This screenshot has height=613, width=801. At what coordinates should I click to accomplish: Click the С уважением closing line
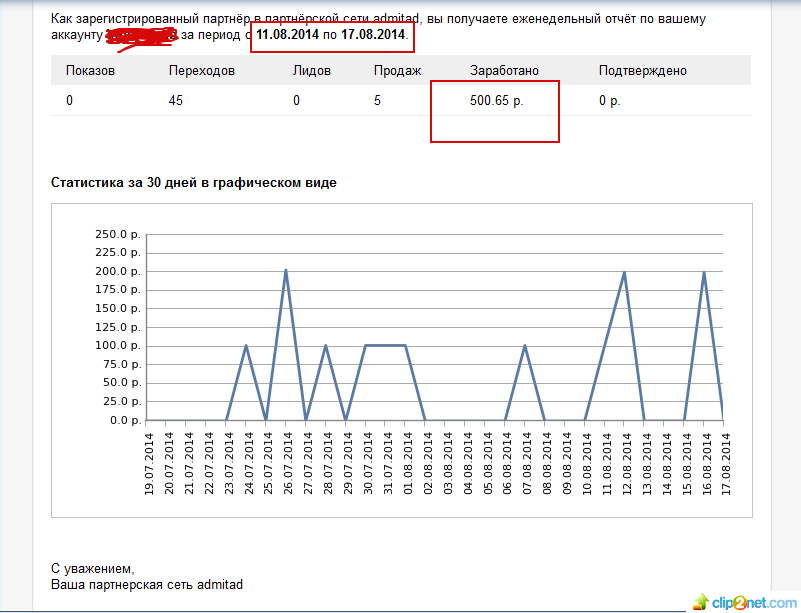(x=93, y=568)
